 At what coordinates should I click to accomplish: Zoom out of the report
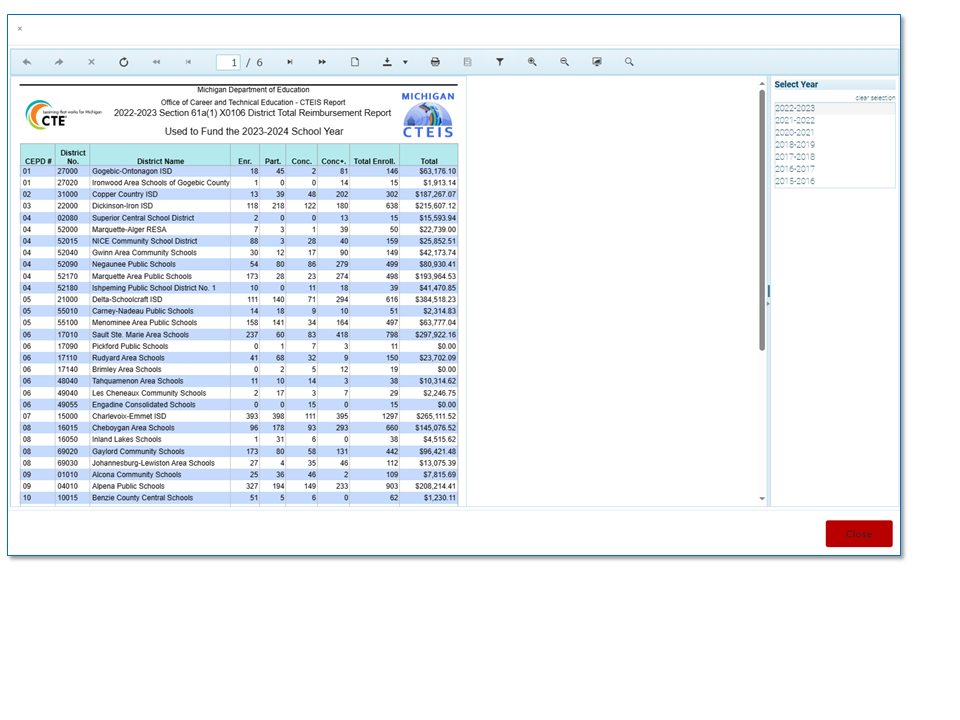(564, 62)
